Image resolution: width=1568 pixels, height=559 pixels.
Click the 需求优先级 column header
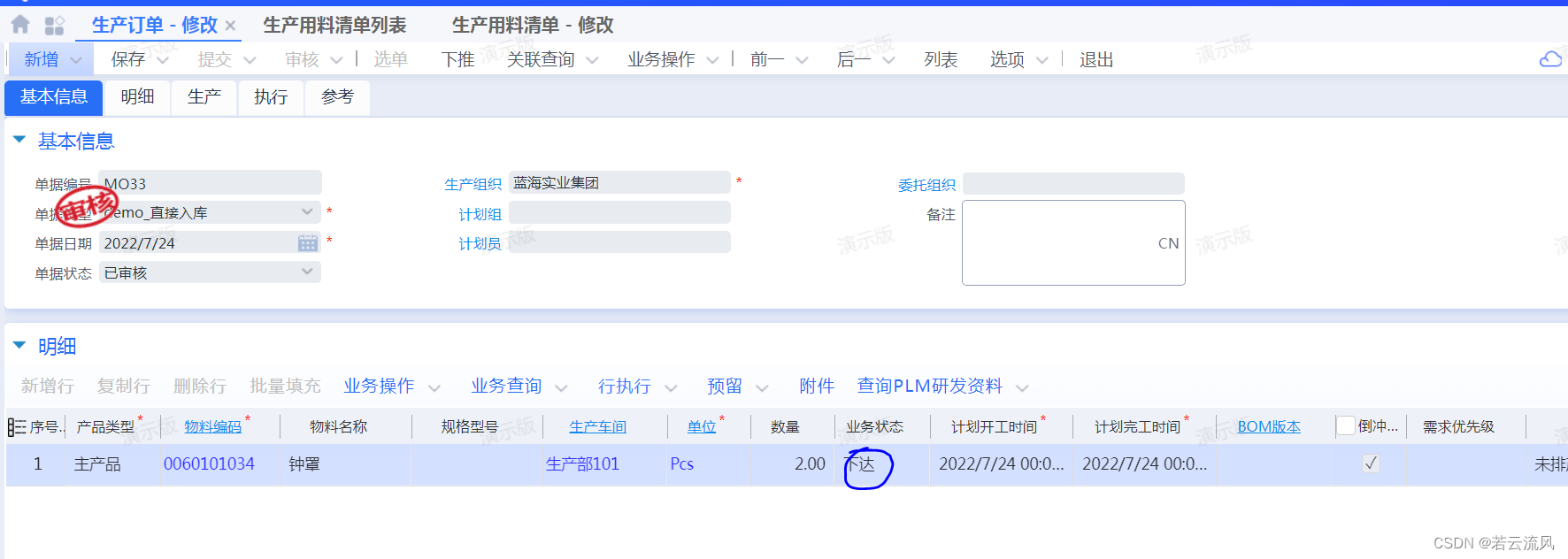click(1458, 427)
